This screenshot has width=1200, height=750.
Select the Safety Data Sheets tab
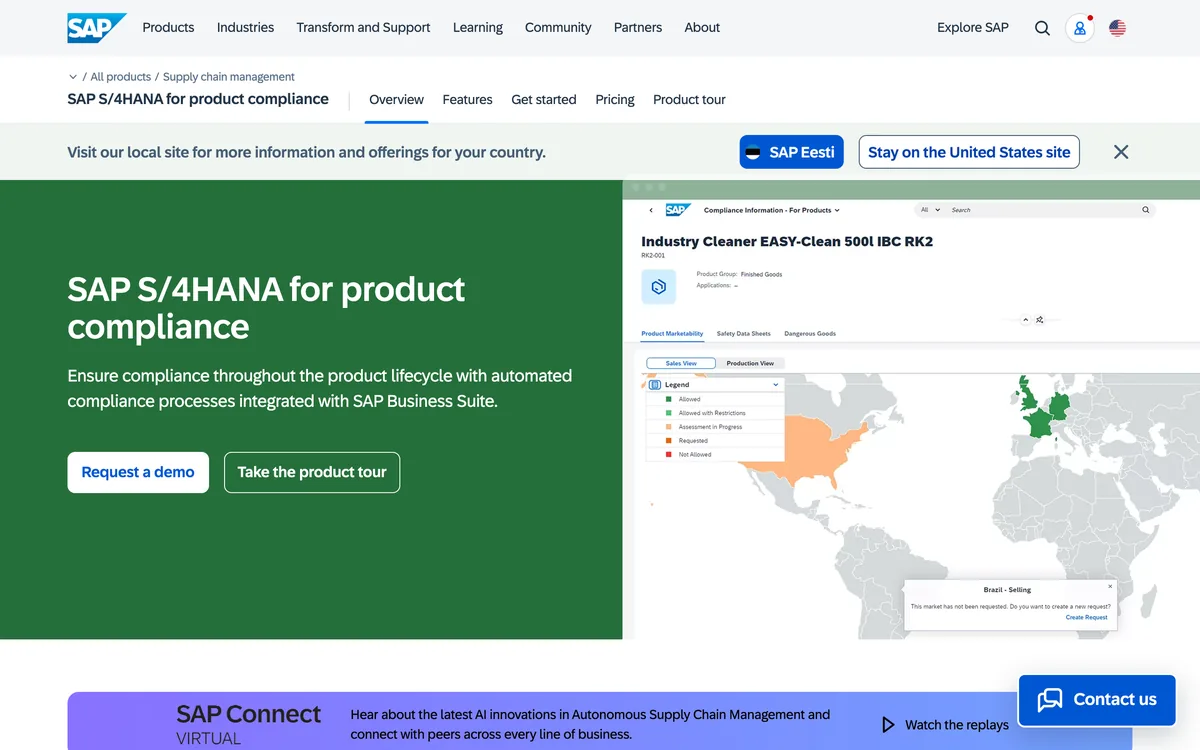[x=743, y=334]
